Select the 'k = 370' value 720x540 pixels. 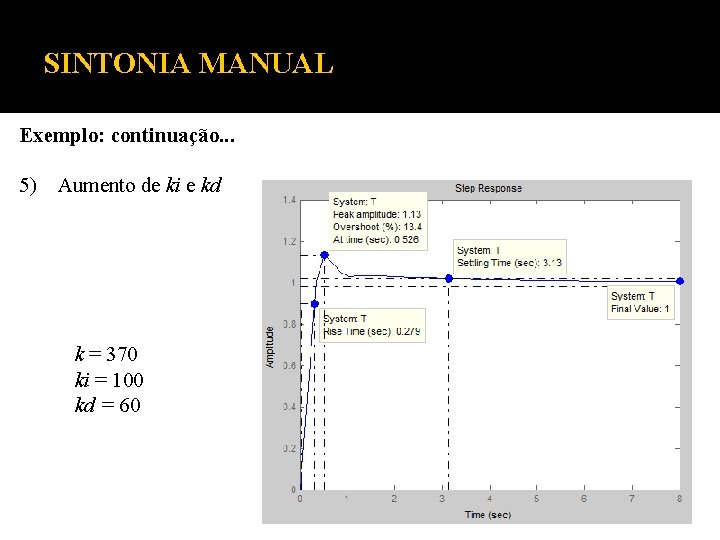(x=106, y=354)
